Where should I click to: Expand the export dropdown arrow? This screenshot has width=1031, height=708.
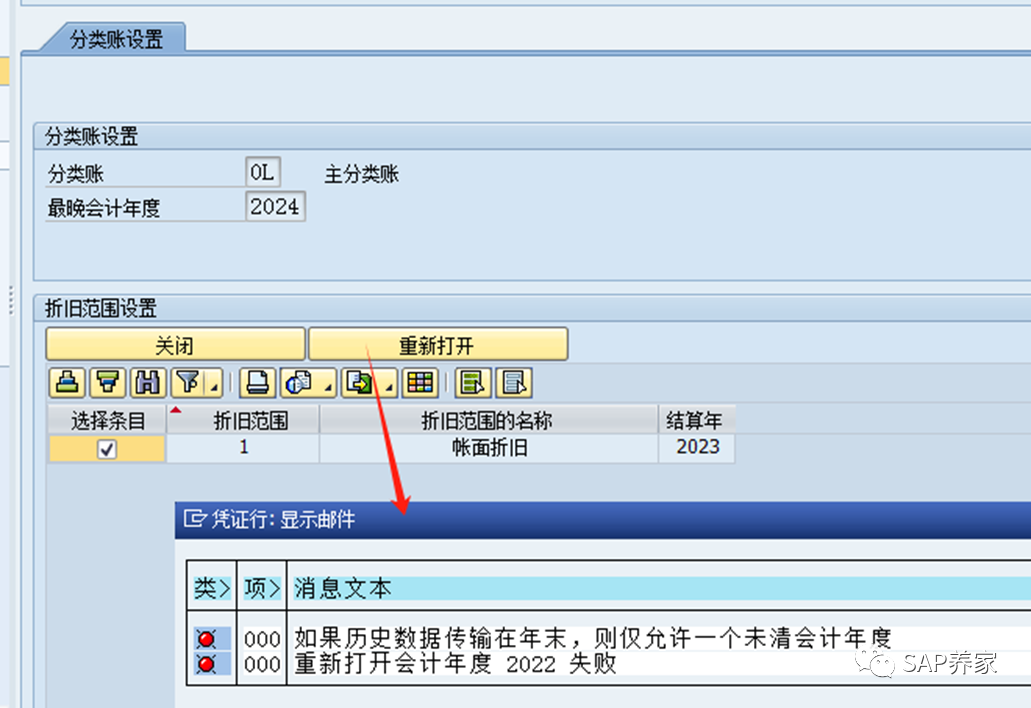389,383
